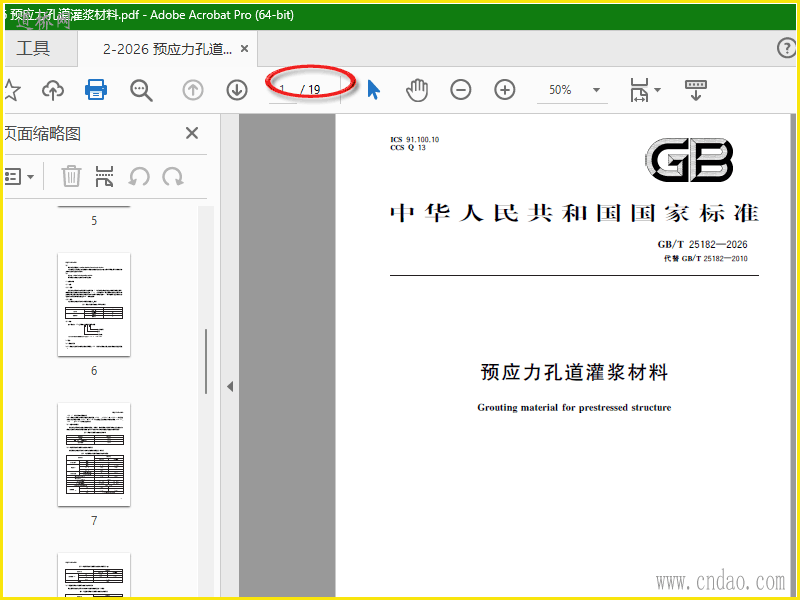Print the document with printer icon
Viewport: 800px width, 600px height.
click(96, 90)
